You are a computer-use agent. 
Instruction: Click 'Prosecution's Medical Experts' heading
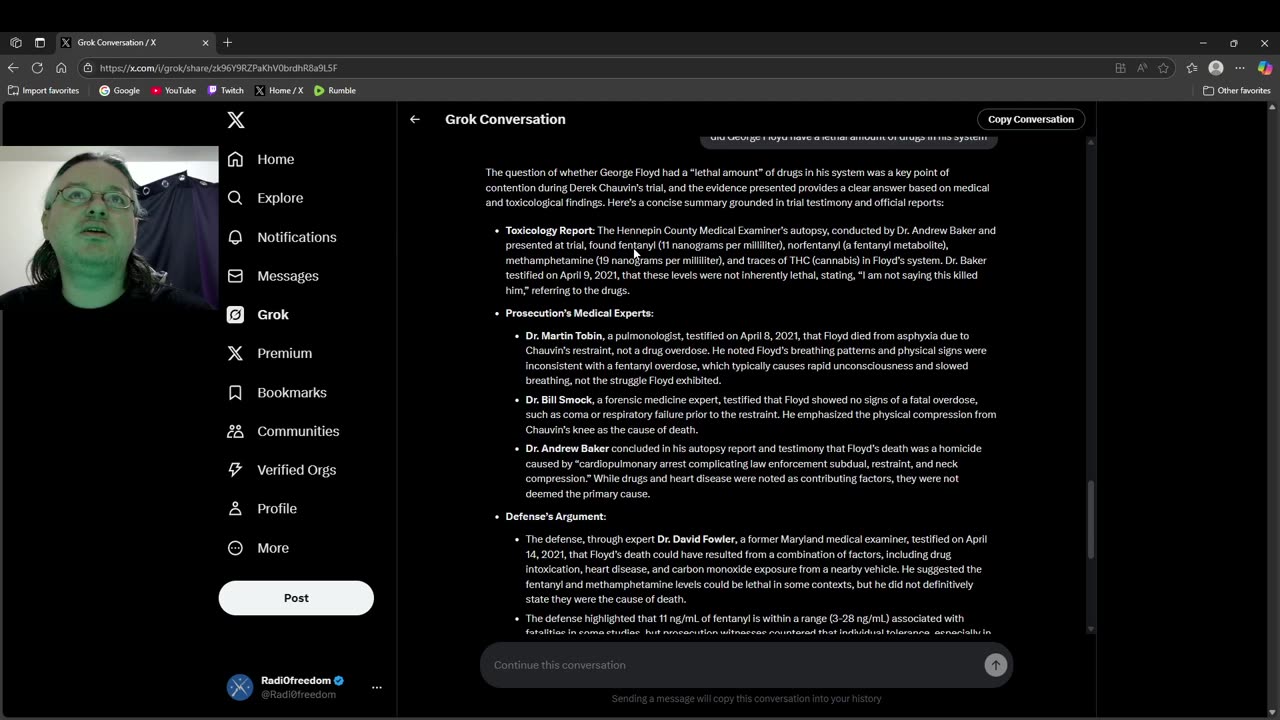point(579,313)
